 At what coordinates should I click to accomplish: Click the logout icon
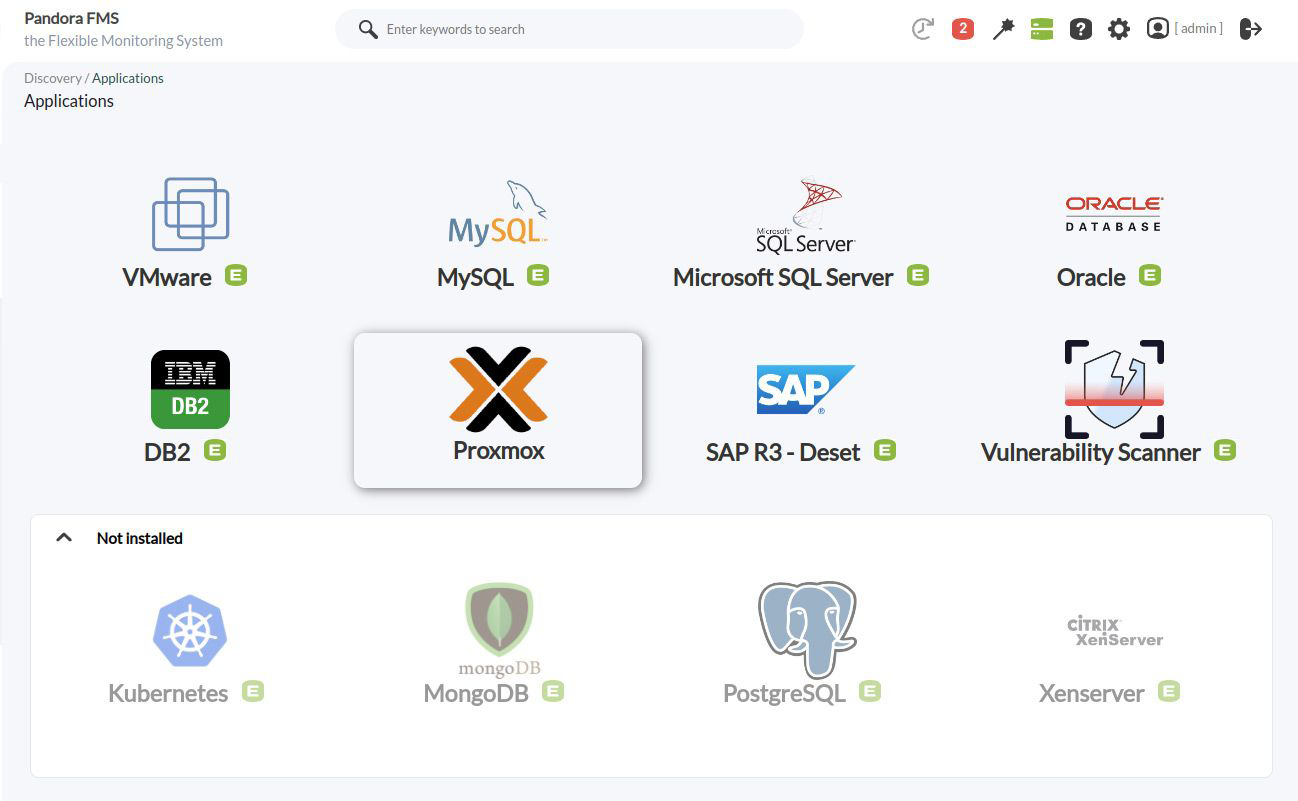(1250, 29)
